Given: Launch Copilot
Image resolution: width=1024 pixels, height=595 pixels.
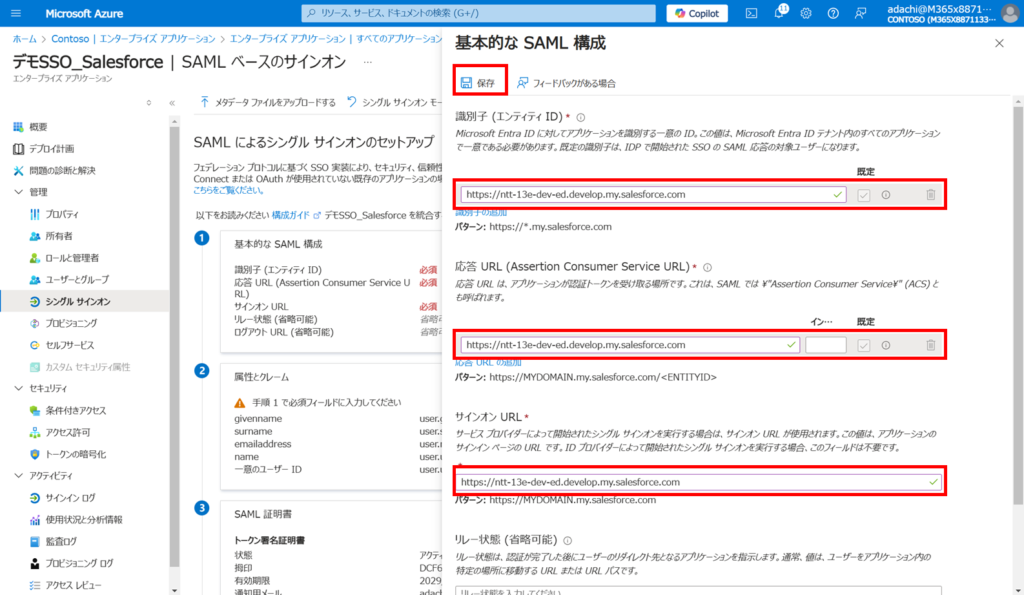Looking at the screenshot, I should (697, 13).
